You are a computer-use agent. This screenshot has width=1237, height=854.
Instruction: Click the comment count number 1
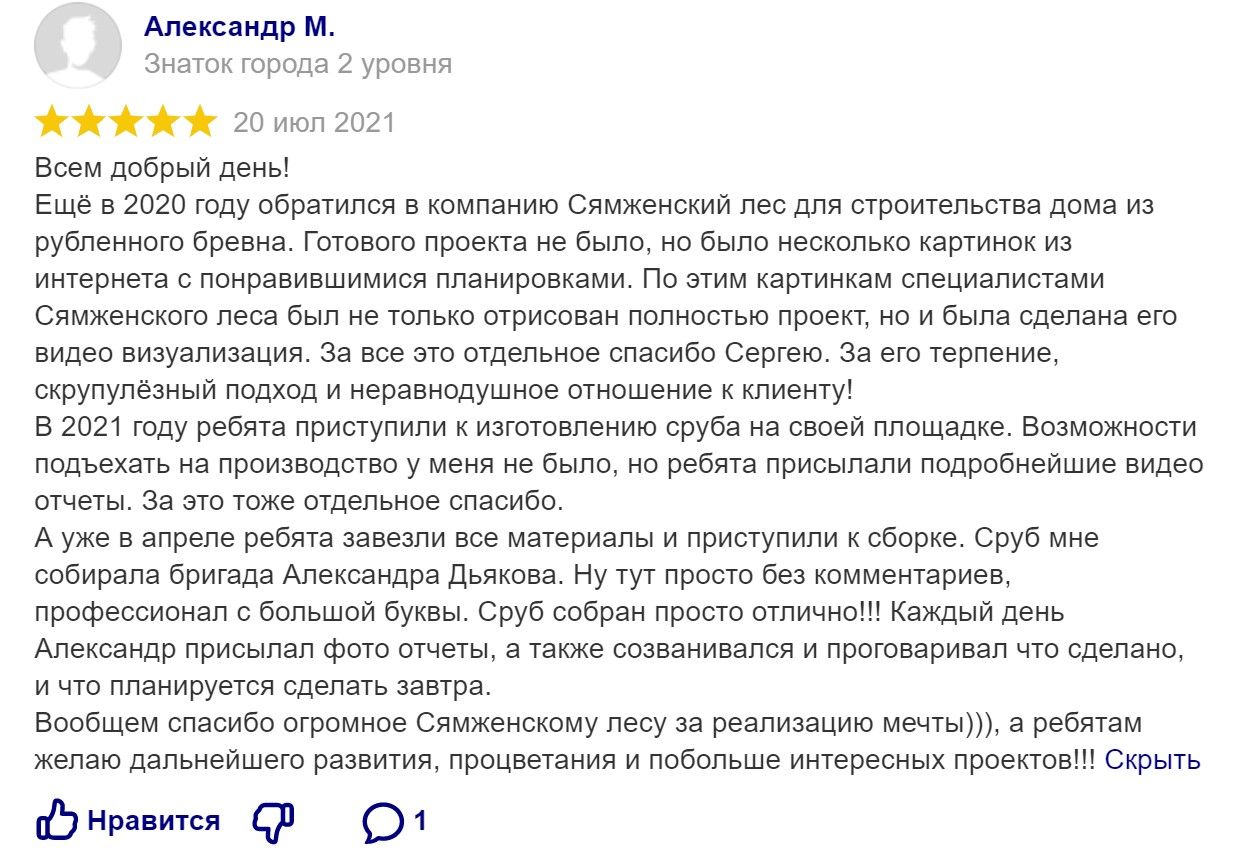point(420,821)
